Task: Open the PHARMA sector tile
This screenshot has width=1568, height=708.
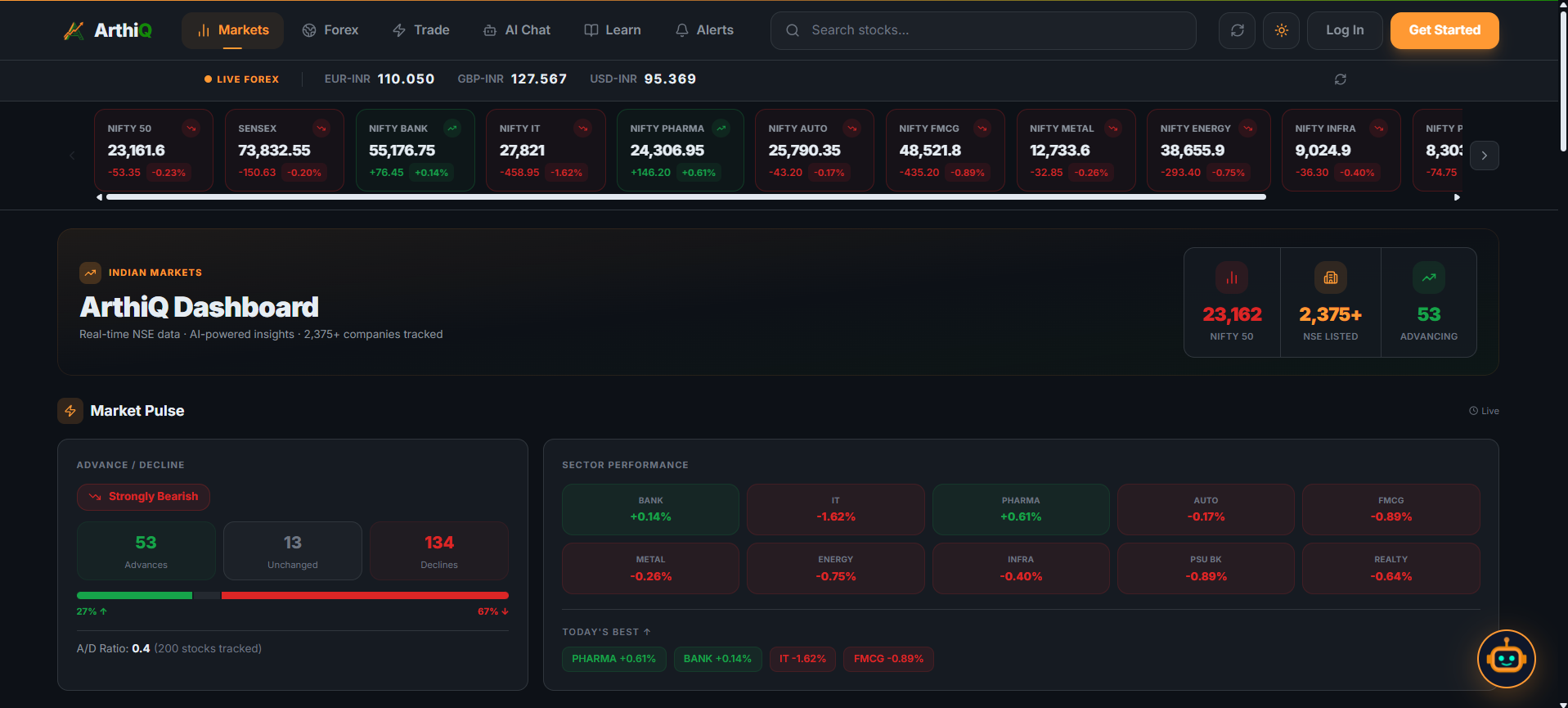Action: point(1021,509)
